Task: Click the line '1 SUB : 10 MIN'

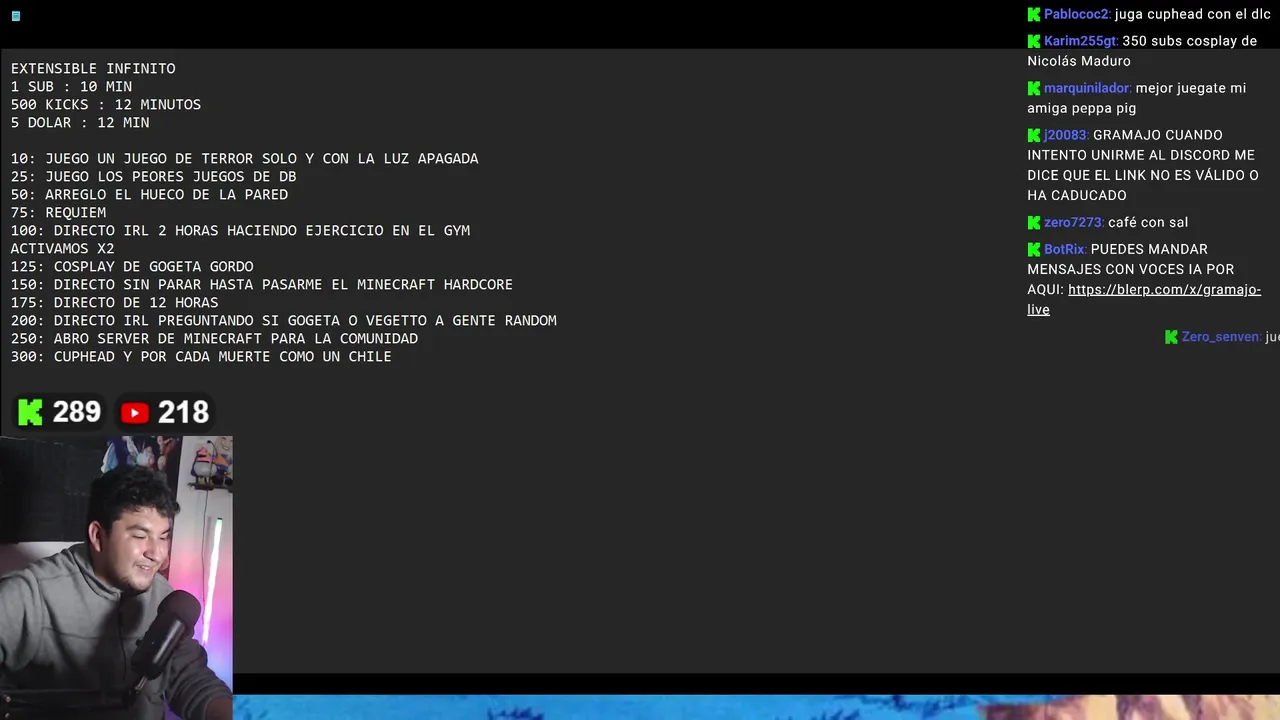Action: [71, 87]
